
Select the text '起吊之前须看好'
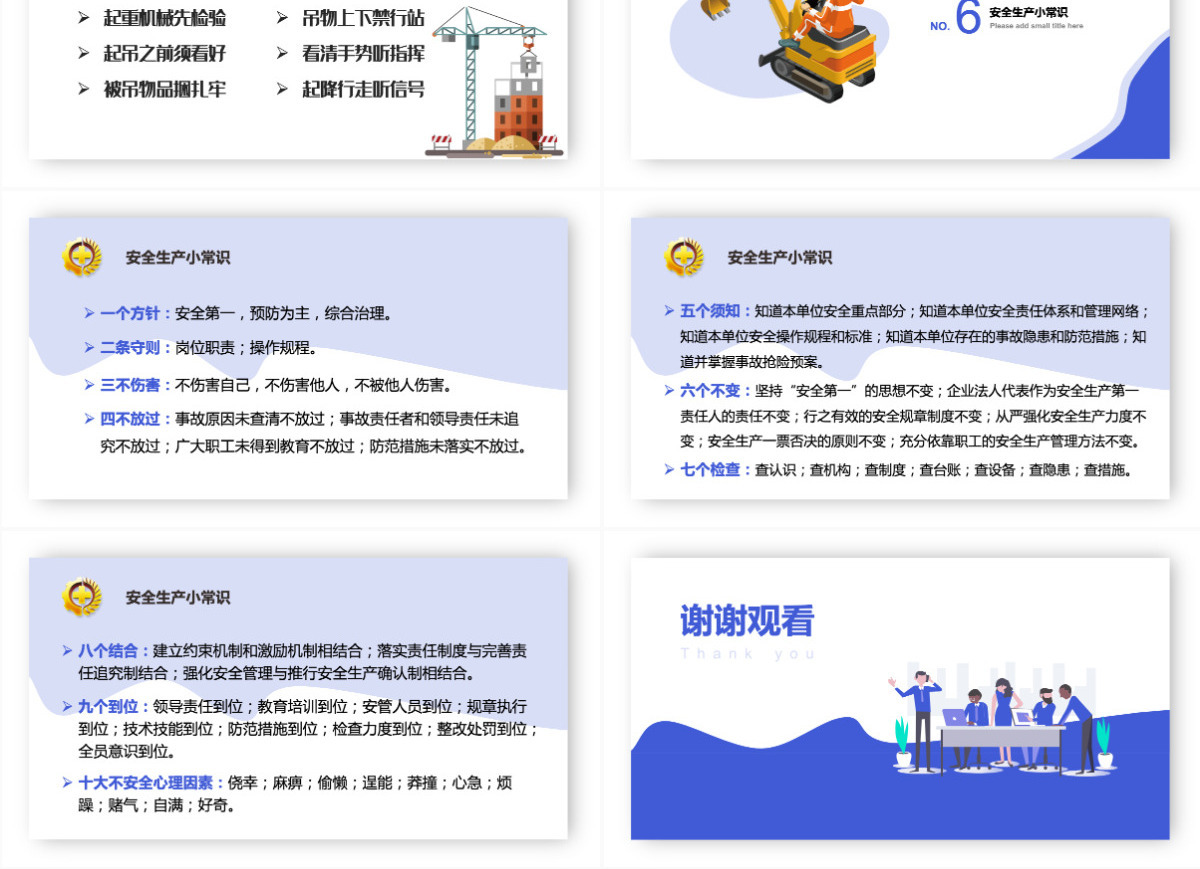[x=165, y=53]
